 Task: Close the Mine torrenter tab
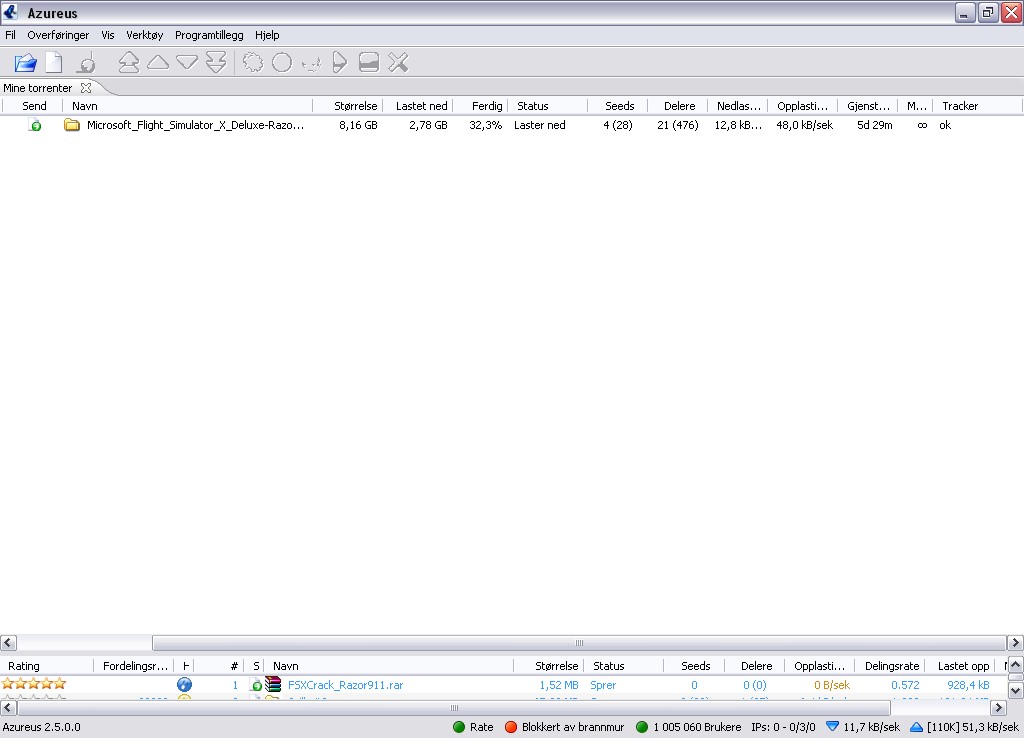(86, 88)
